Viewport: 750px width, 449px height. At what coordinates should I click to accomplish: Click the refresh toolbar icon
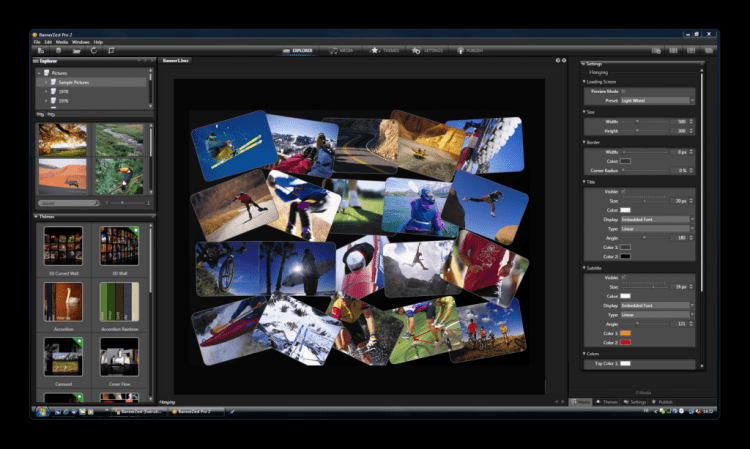coord(93,49)
